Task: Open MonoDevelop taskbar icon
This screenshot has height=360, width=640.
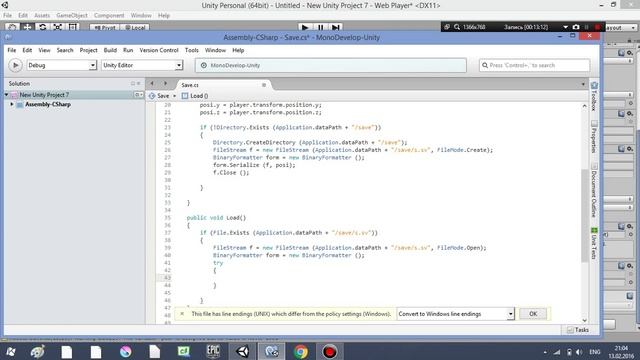Action: (272, 351)
